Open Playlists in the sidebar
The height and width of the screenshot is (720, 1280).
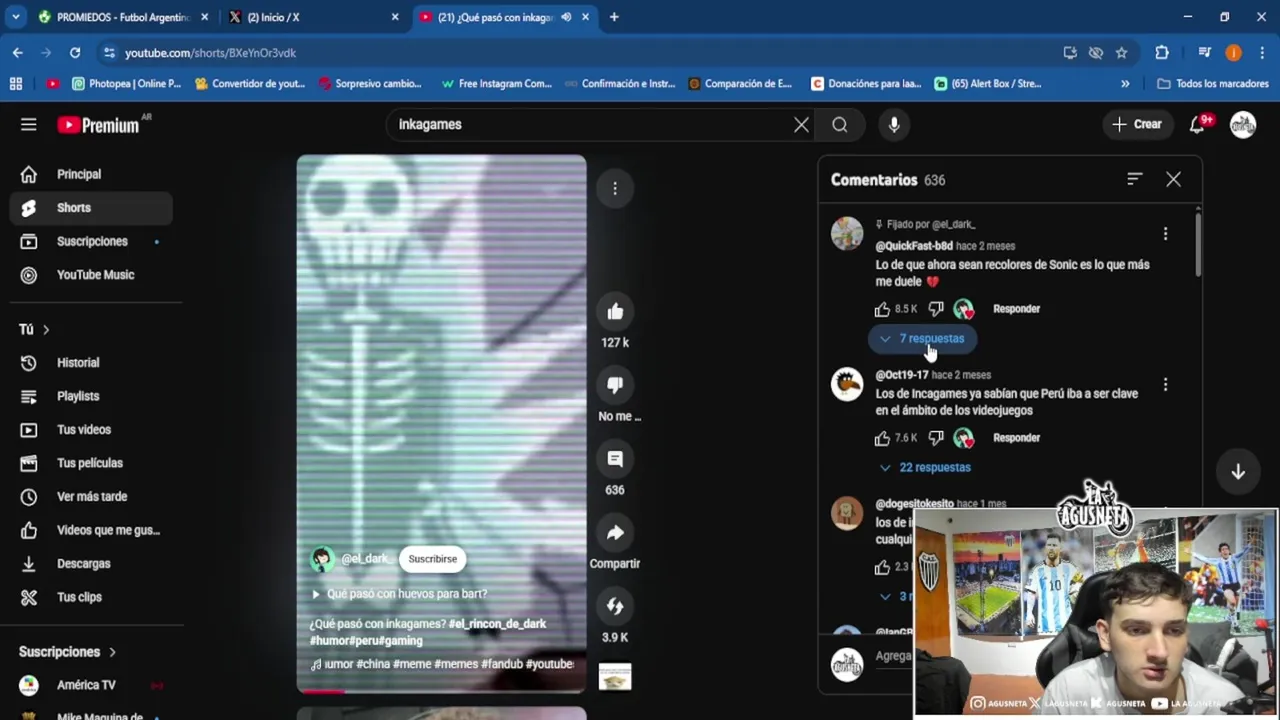[x=91, y=396]
